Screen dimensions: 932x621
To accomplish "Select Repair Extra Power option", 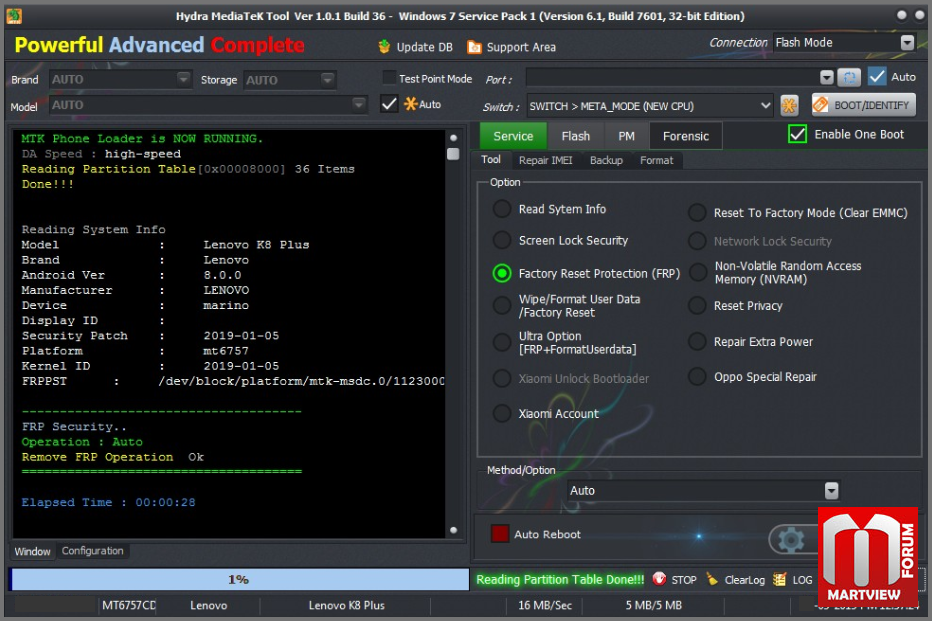I will pyautogui.click(x=697, y=342).
